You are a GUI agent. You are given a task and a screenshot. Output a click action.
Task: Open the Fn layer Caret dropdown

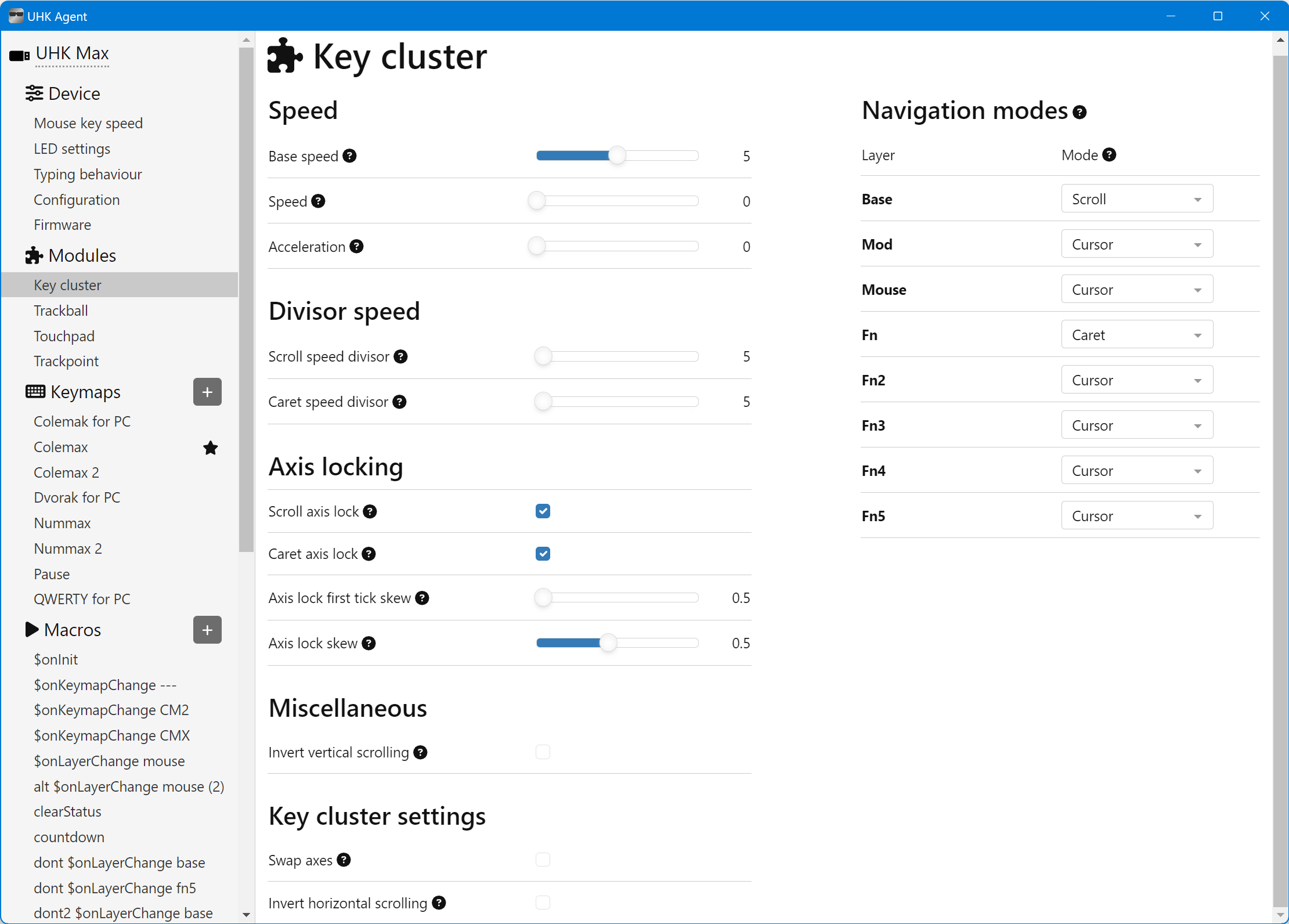pos(1136,335)
